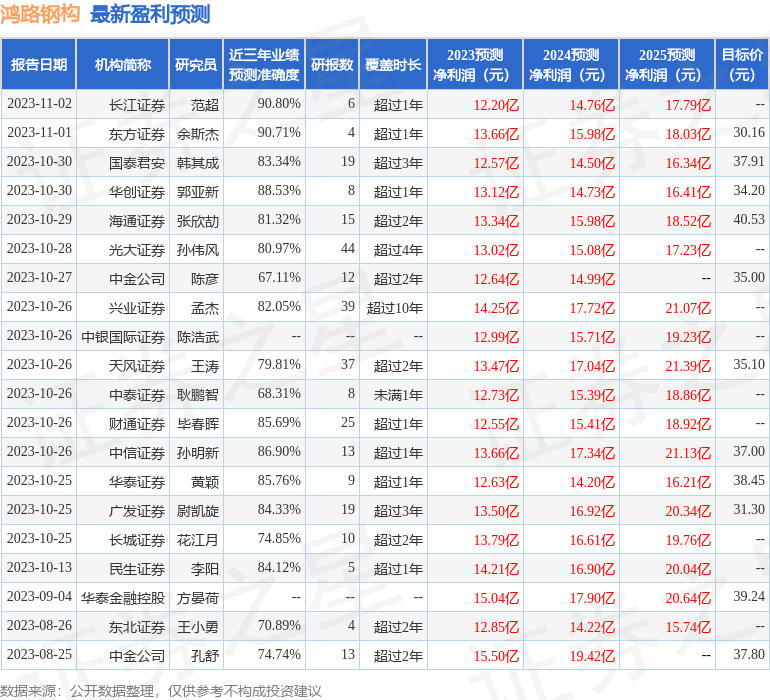Click analyst name 陈浩武
The width and height of the screenshot is (770, 700).
click(x=198, y=337)
